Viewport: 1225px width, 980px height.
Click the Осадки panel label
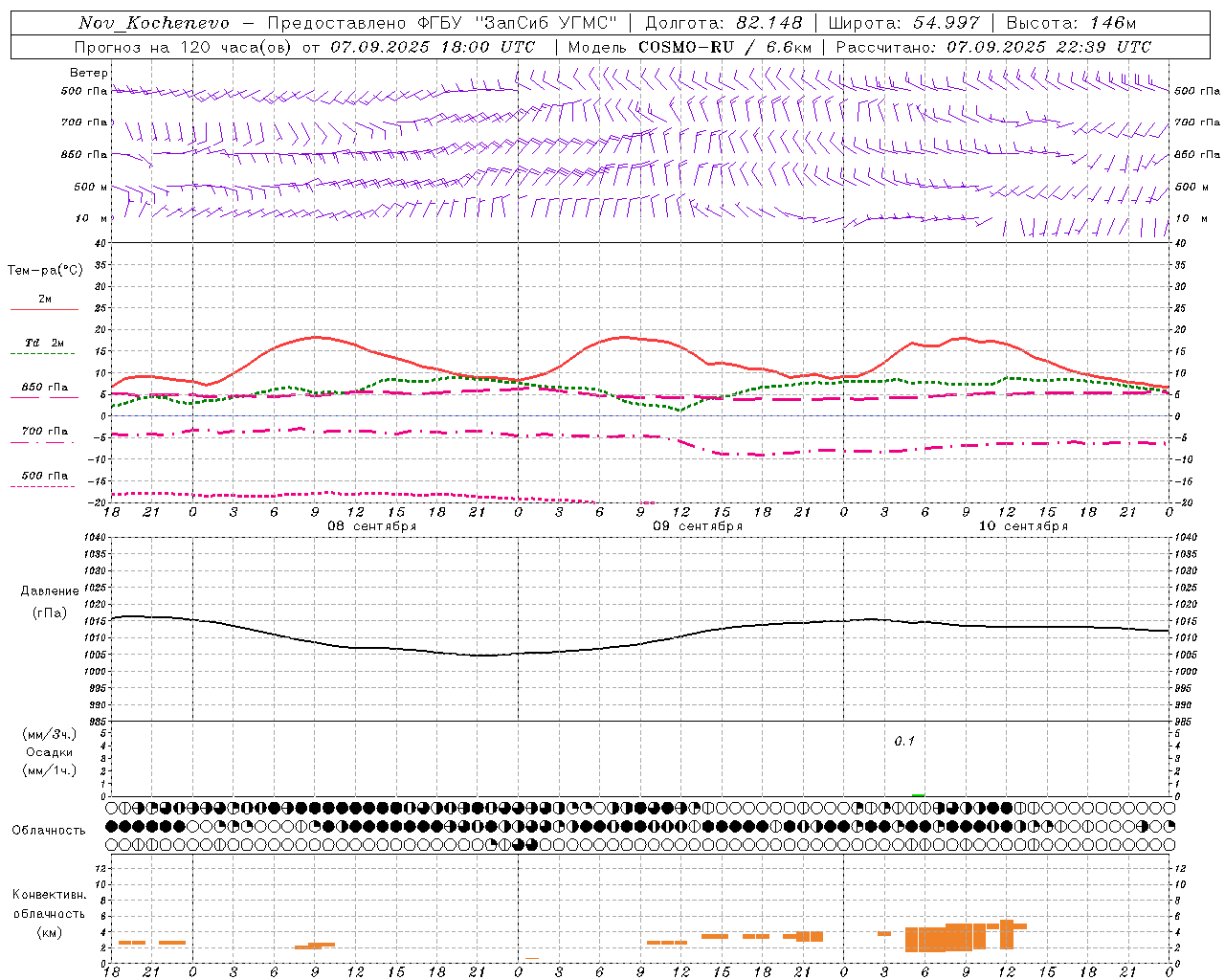(50, 752)
